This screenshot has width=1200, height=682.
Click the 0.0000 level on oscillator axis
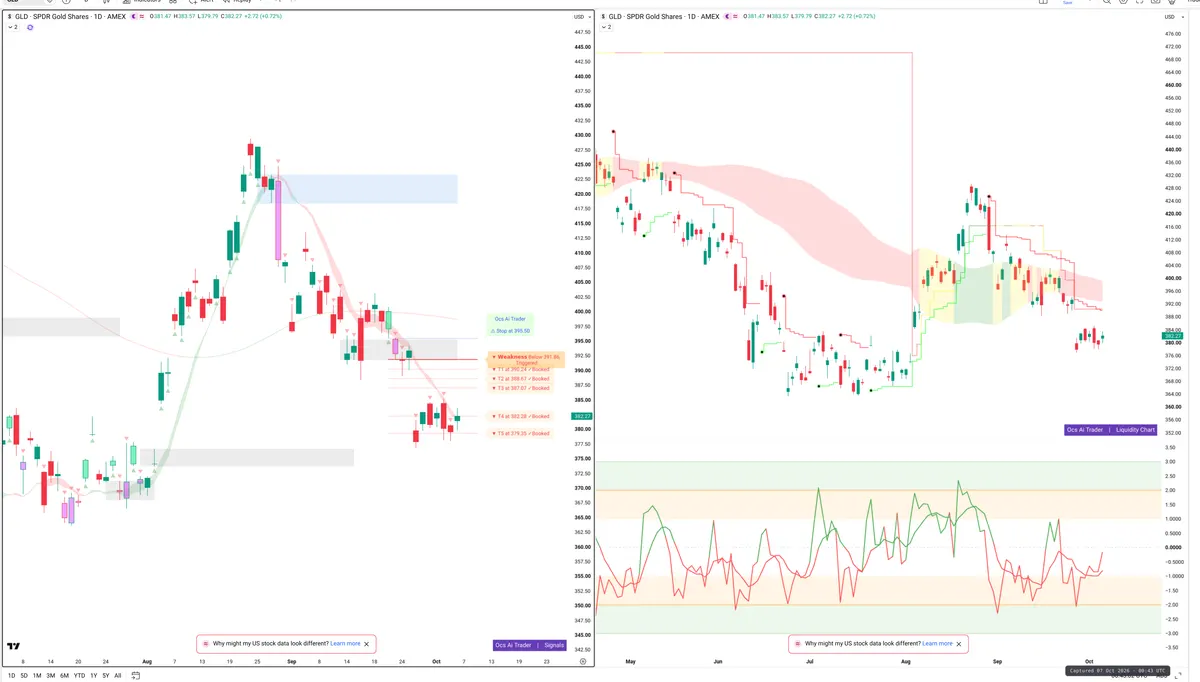point(1172,547)
